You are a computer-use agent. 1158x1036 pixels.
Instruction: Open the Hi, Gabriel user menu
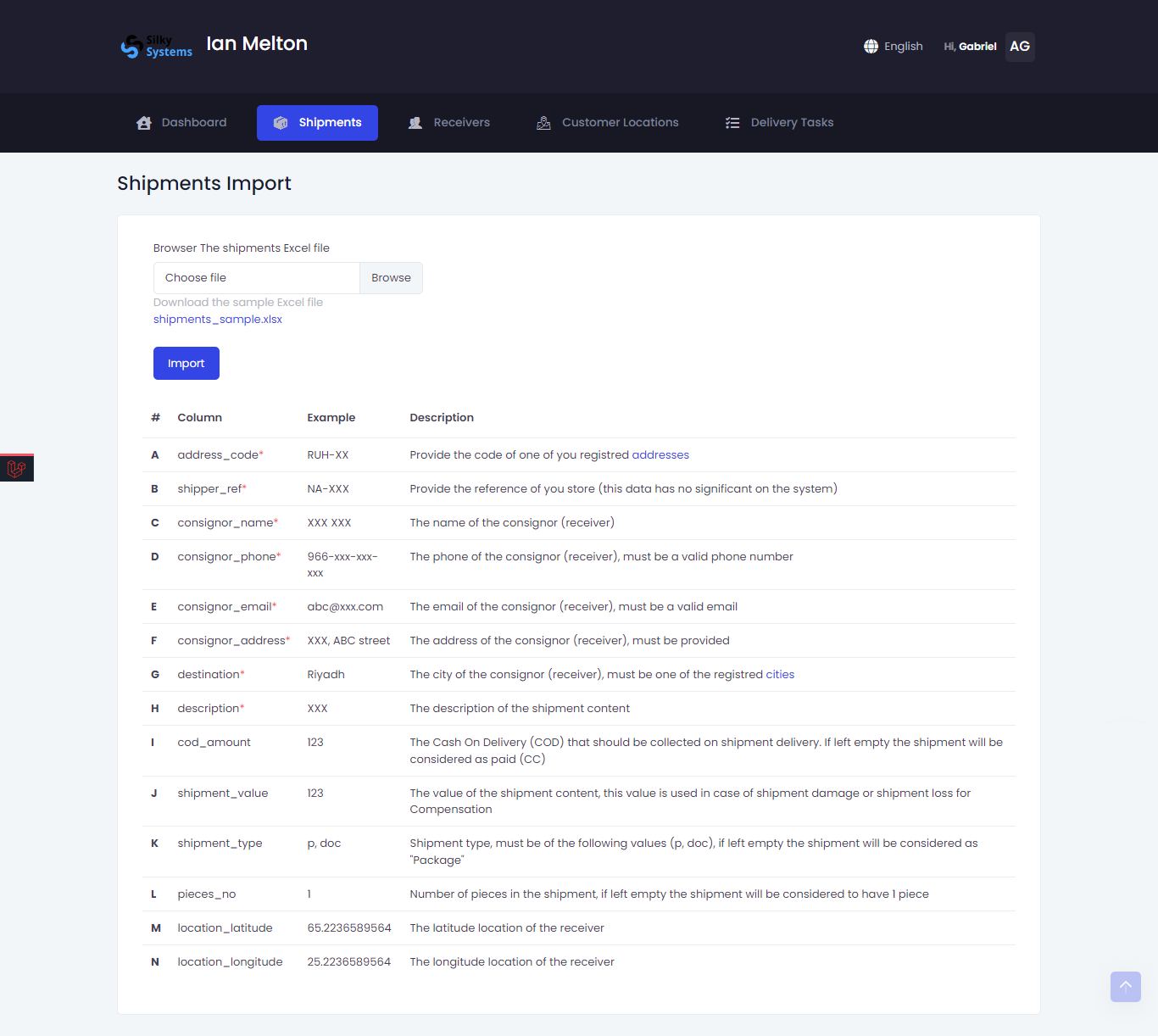click(970, 47)
